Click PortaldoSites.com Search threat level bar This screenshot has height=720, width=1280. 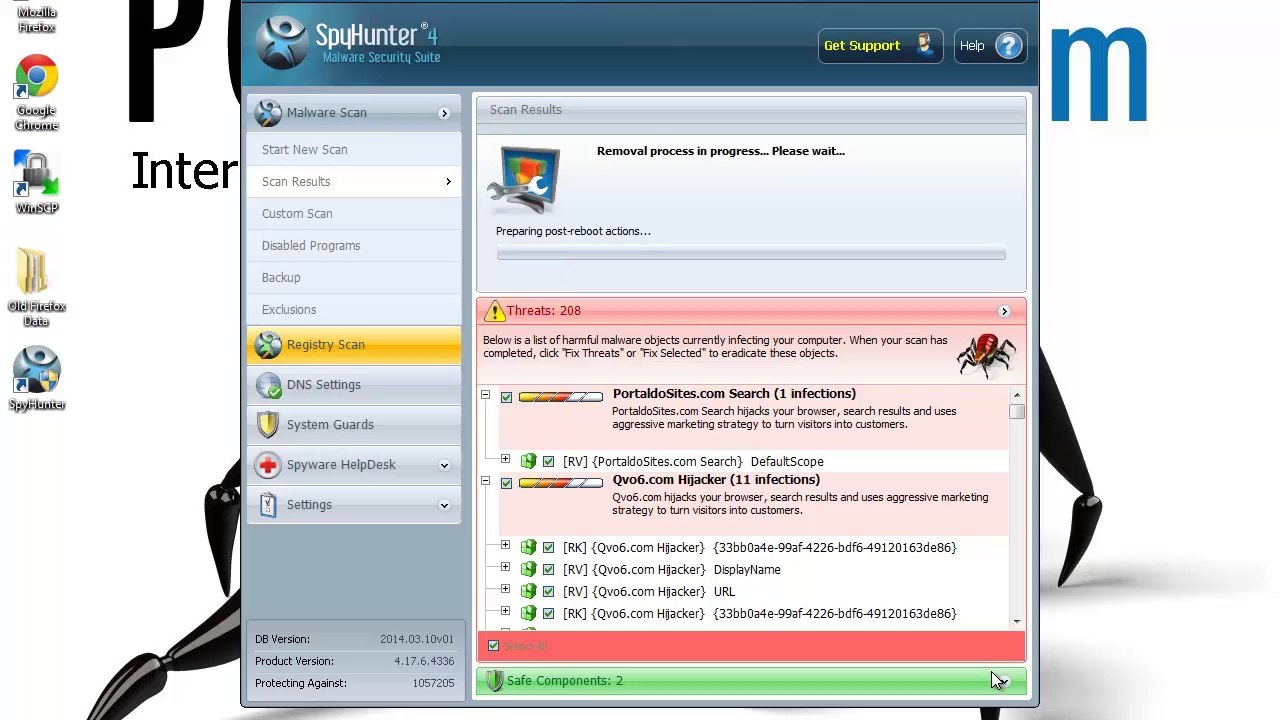[560, 398]
